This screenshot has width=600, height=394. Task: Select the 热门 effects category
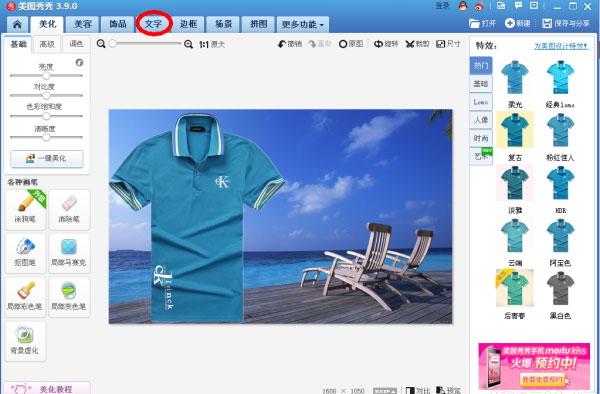point(481,65)
